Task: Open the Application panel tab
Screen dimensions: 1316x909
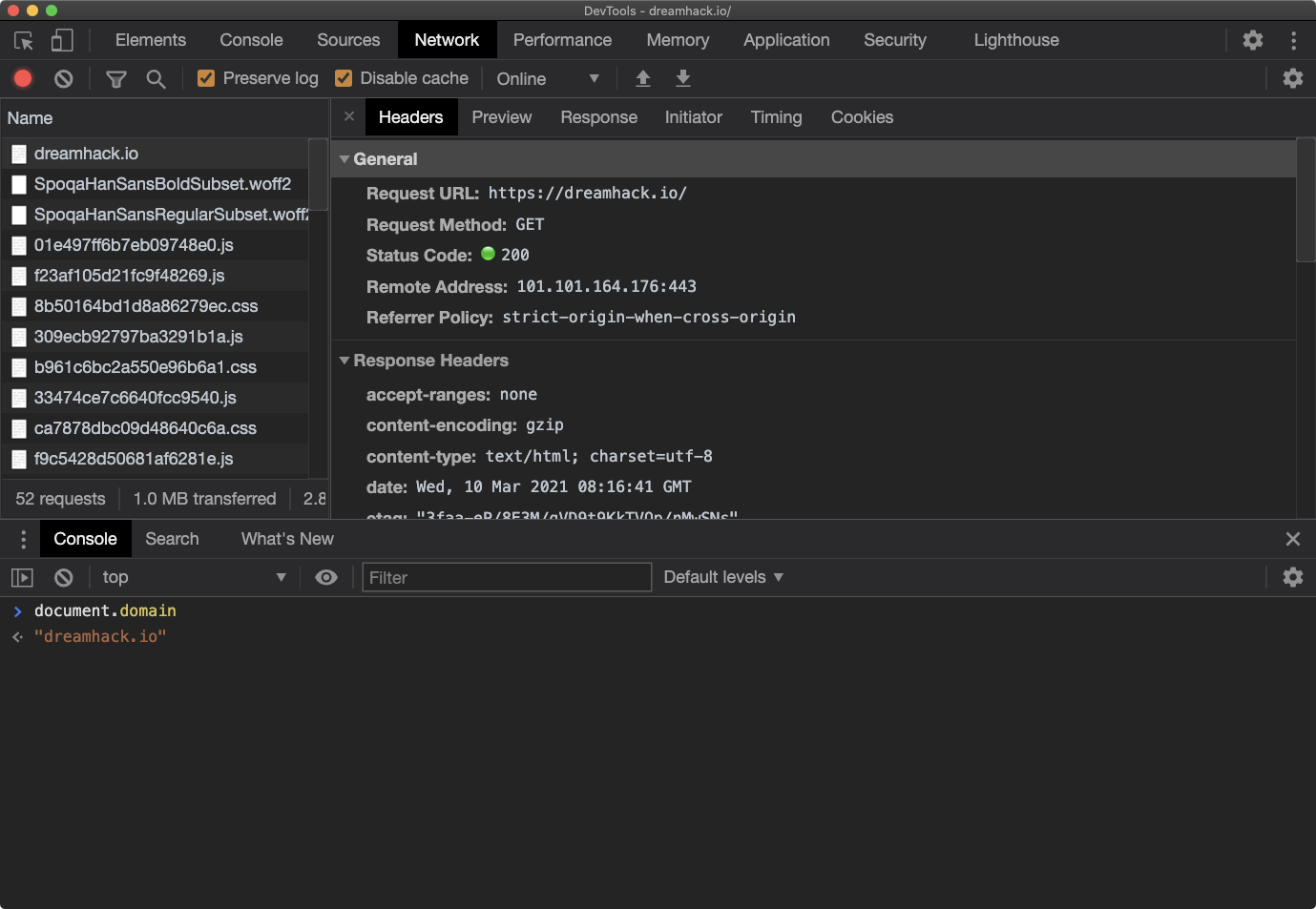Action: point(786,40)
